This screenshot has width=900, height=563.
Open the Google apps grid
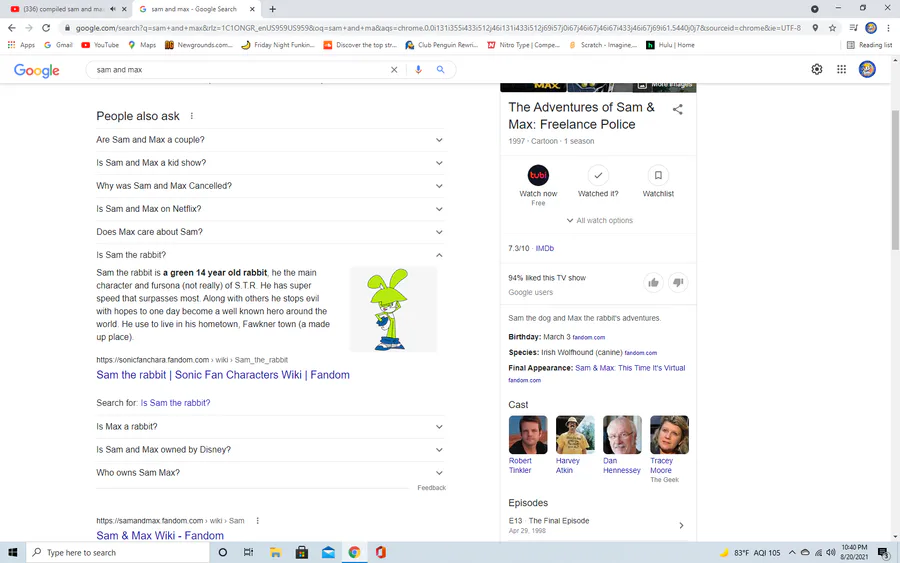[x=841, y=69]
